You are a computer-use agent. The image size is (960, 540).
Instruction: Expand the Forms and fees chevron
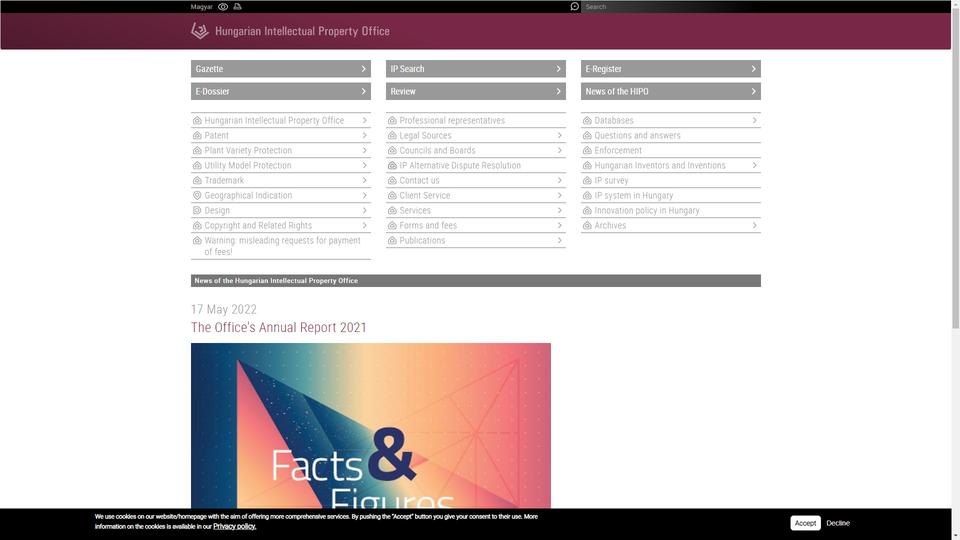coord(560,225)
